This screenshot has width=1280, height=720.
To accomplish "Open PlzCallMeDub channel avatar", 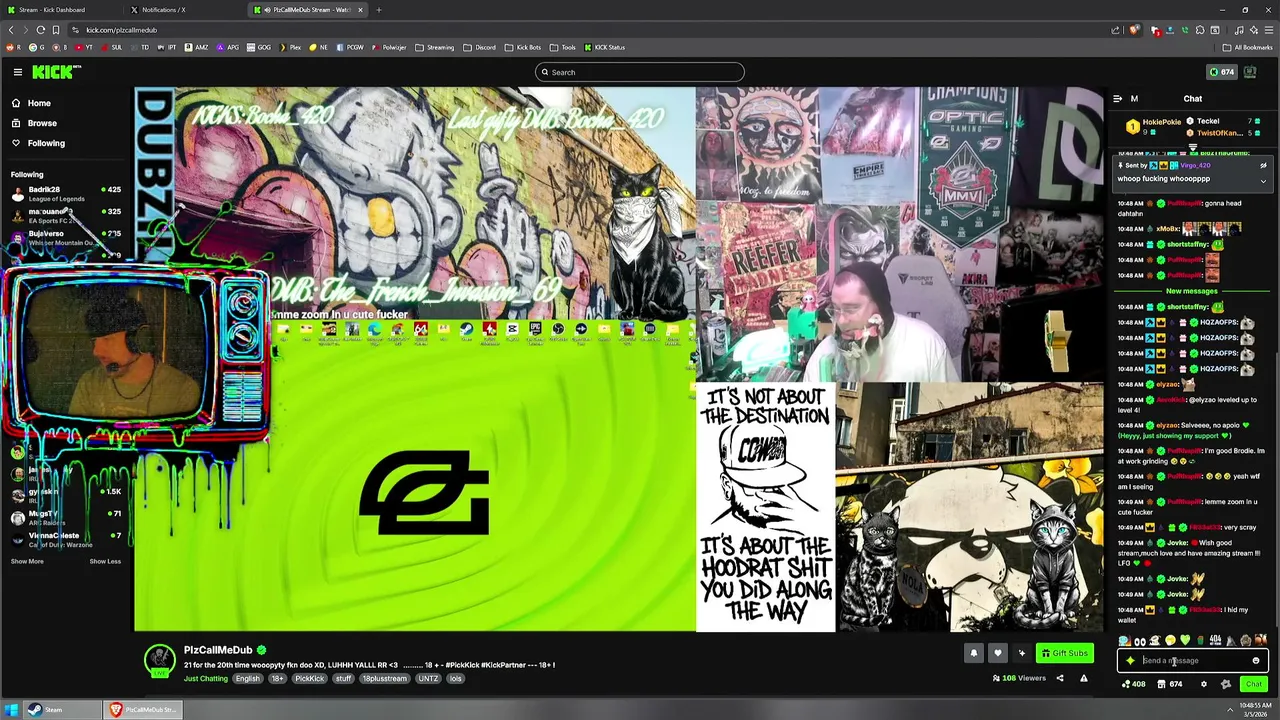I will pyautogui.click(x=159, y=660).
